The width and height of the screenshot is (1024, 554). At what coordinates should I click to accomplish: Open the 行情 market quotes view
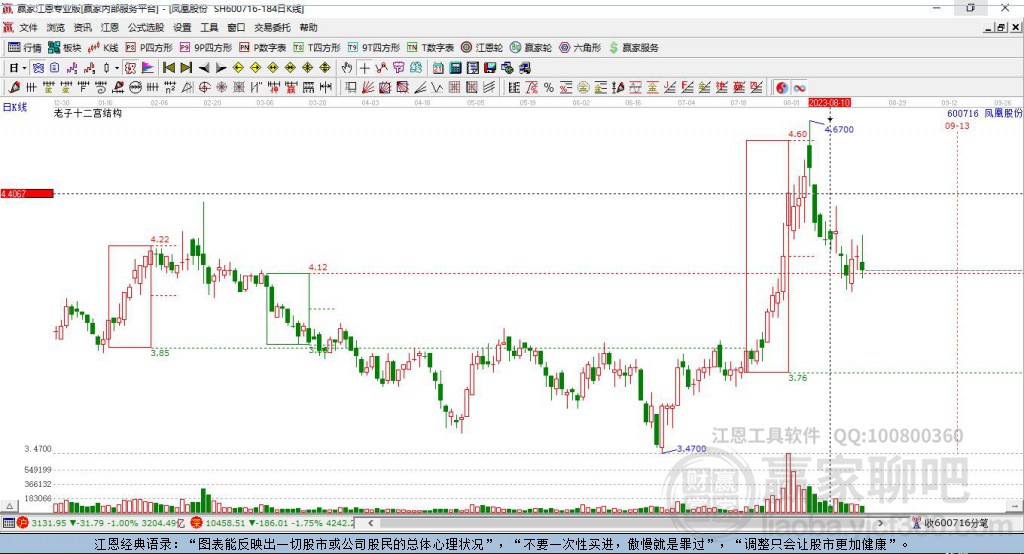pyautogui.click(x=25, y=47)
